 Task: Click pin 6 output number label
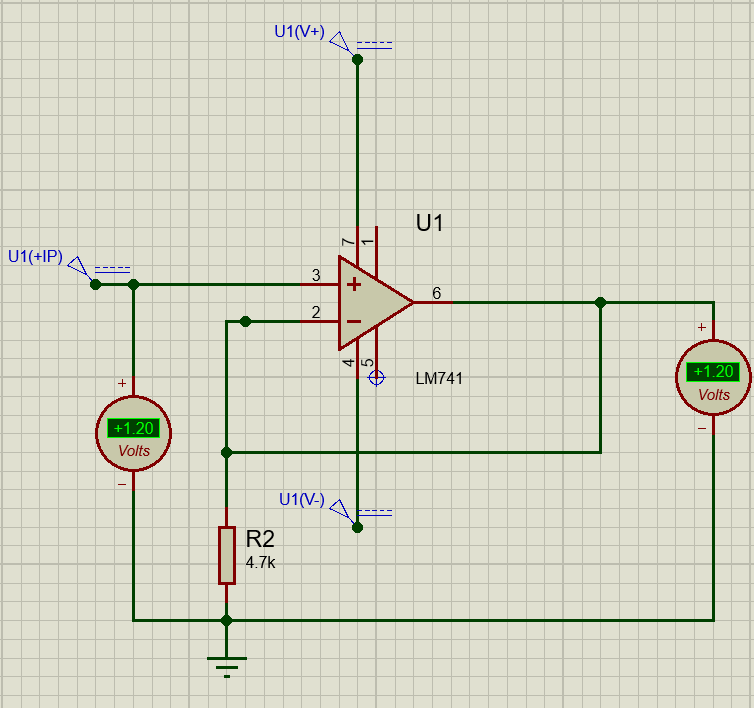tap(437, 293)
